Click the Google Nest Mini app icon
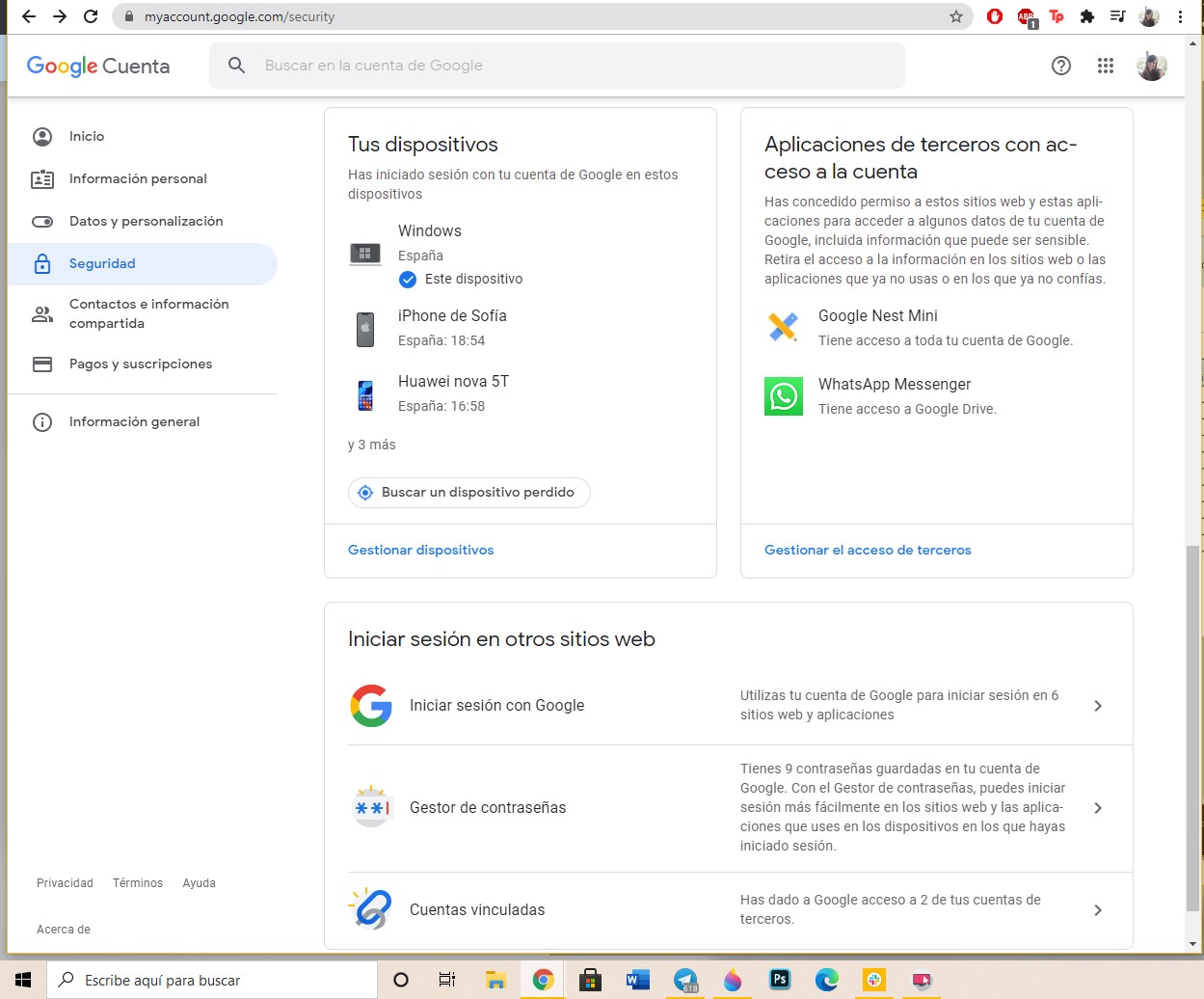 [784, 327]
